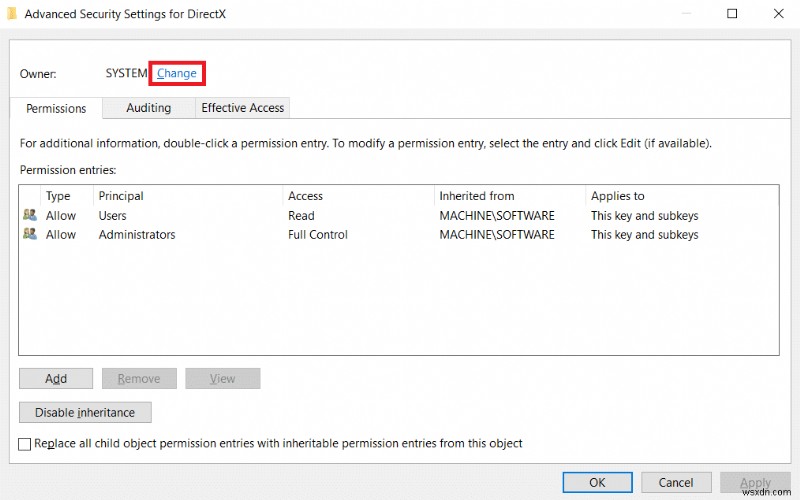The height and width of the screenshot is (500, 800).
Task: Click the folder icon in the title bar
Action: coord(12,15)
